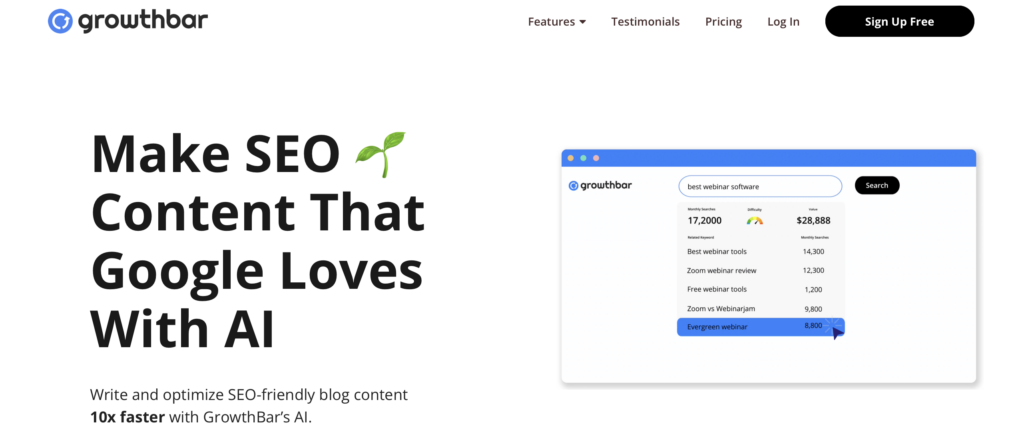Click the GrowthBar logo icon in header
The image size is (1024, 448).
coord(60,21)
